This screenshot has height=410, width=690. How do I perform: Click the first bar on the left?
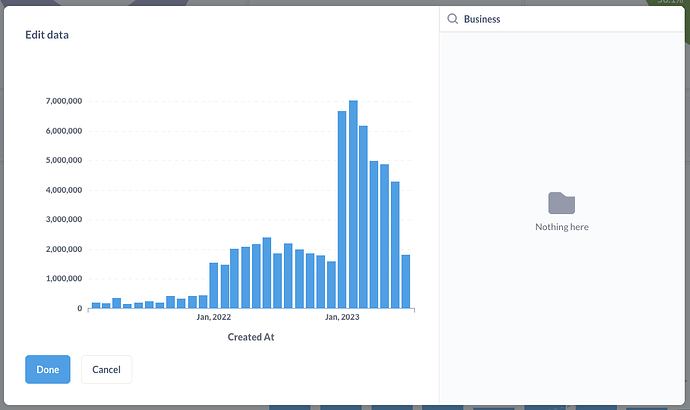[95, 305]
